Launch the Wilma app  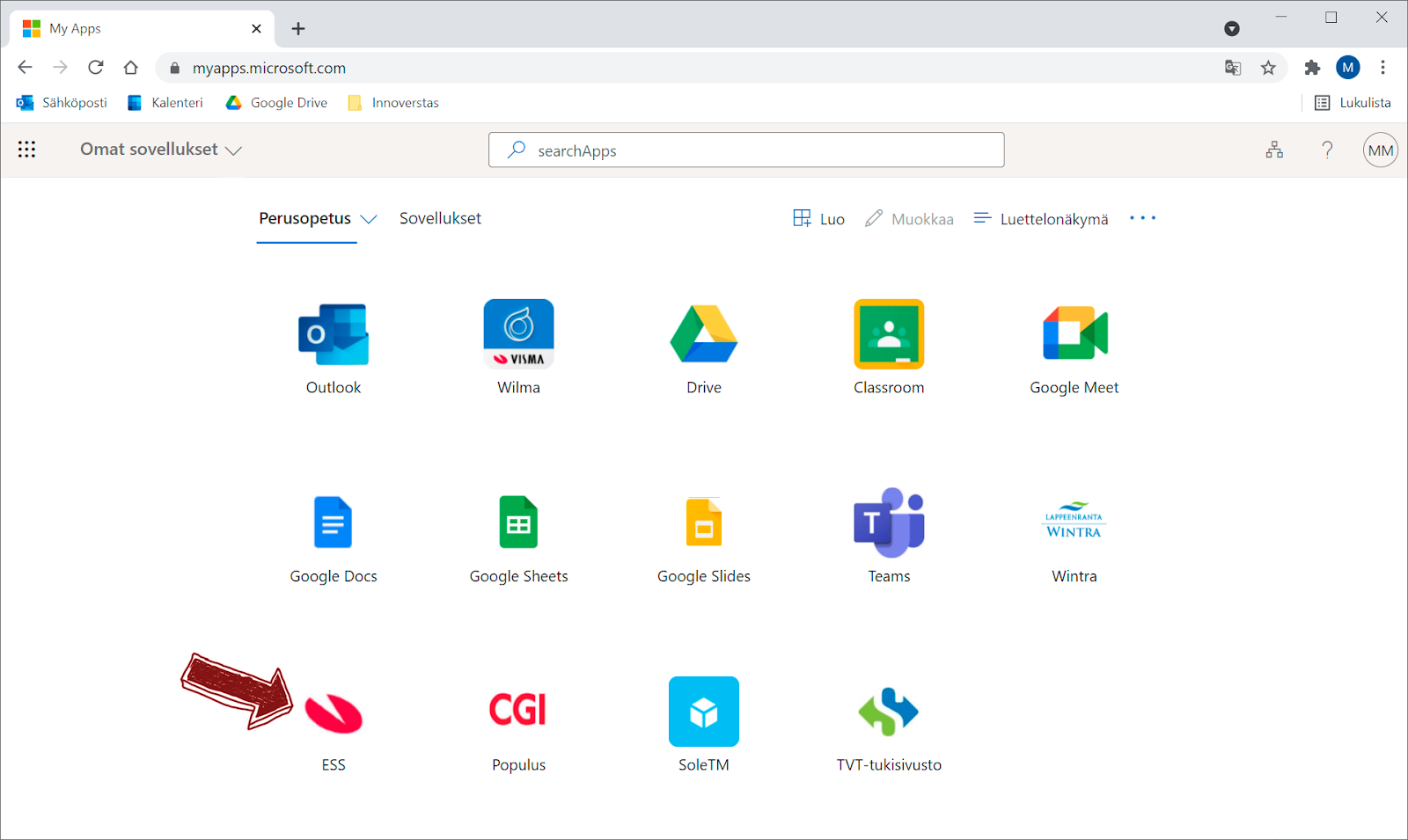(x=518, y=347)
